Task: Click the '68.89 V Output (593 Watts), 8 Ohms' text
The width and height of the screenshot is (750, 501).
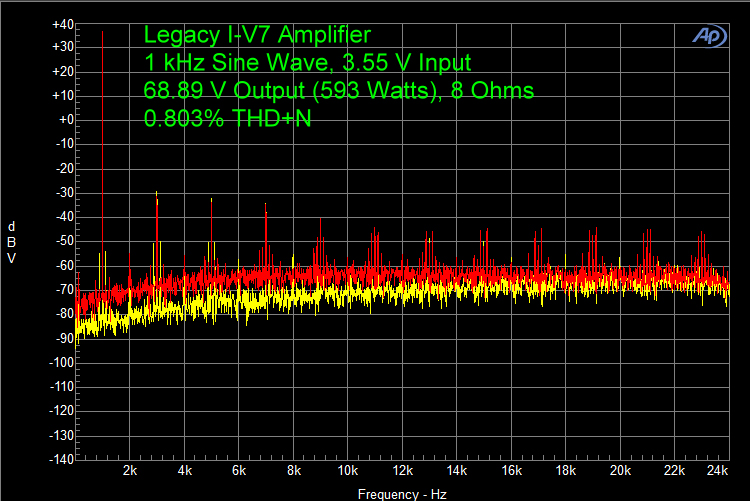Action: (338, 91)
